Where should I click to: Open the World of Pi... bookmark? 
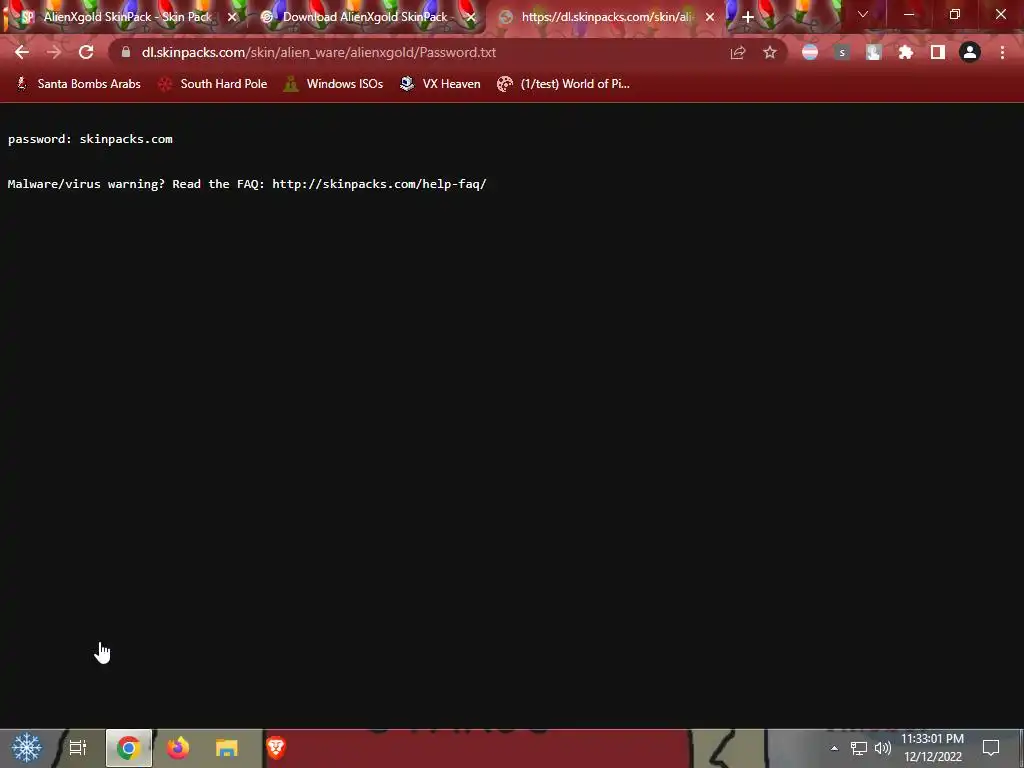pyautogui.click(x=563, y=84)
